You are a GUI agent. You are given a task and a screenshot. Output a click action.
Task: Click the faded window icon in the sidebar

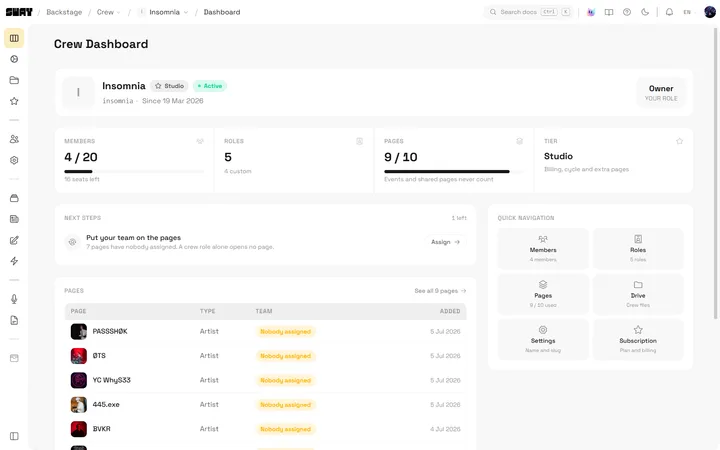(x=14, y=358)
